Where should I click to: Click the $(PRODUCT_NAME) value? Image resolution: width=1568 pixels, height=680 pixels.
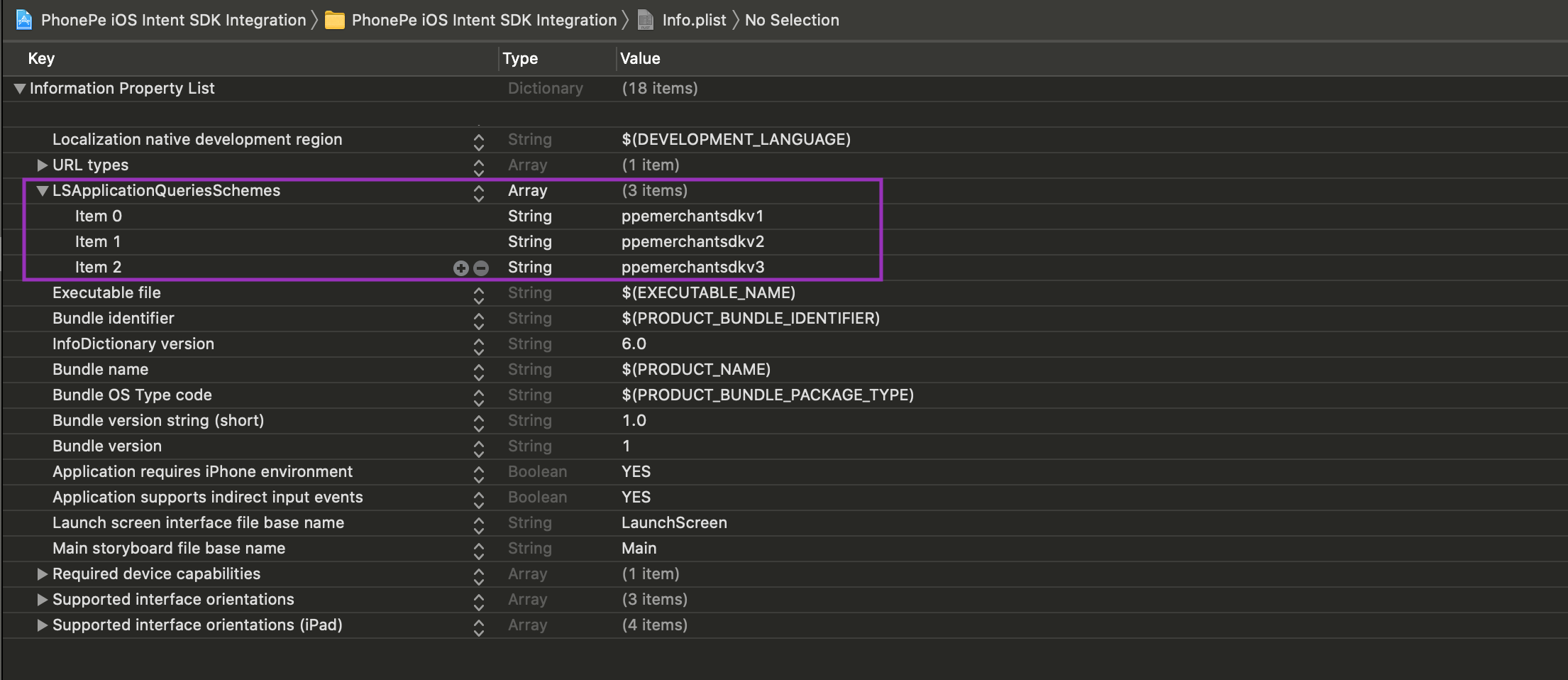(x=696, y=369)
